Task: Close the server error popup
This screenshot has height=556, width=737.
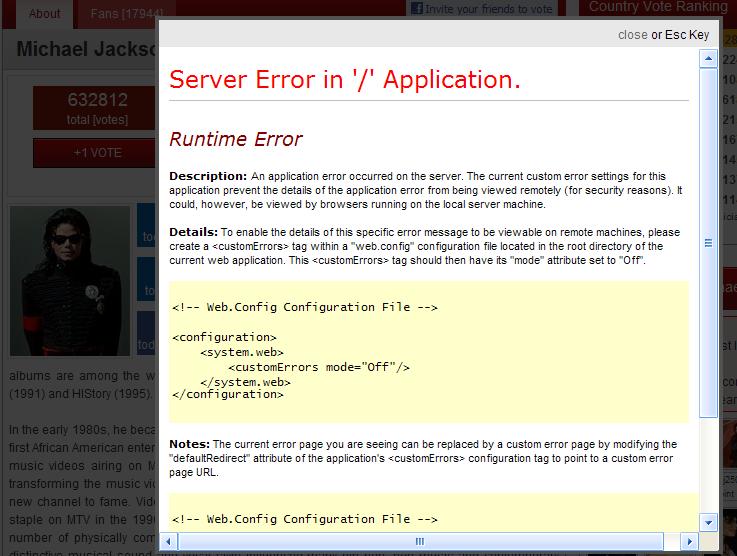Action: 632,35
